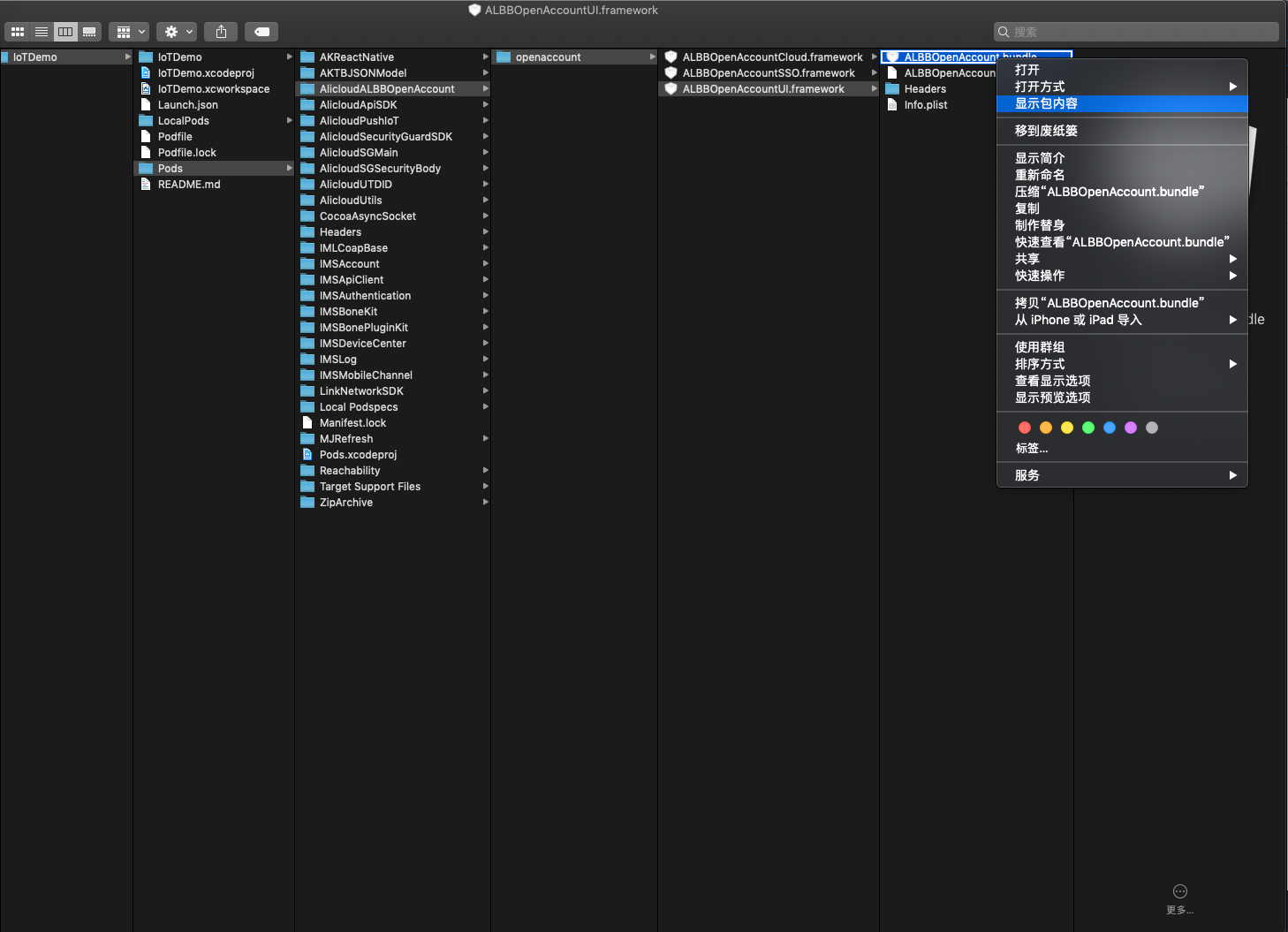Choose 移到废纸篓 in the context menu
Screen dimensions: 1288x932
click(1122, 131)
